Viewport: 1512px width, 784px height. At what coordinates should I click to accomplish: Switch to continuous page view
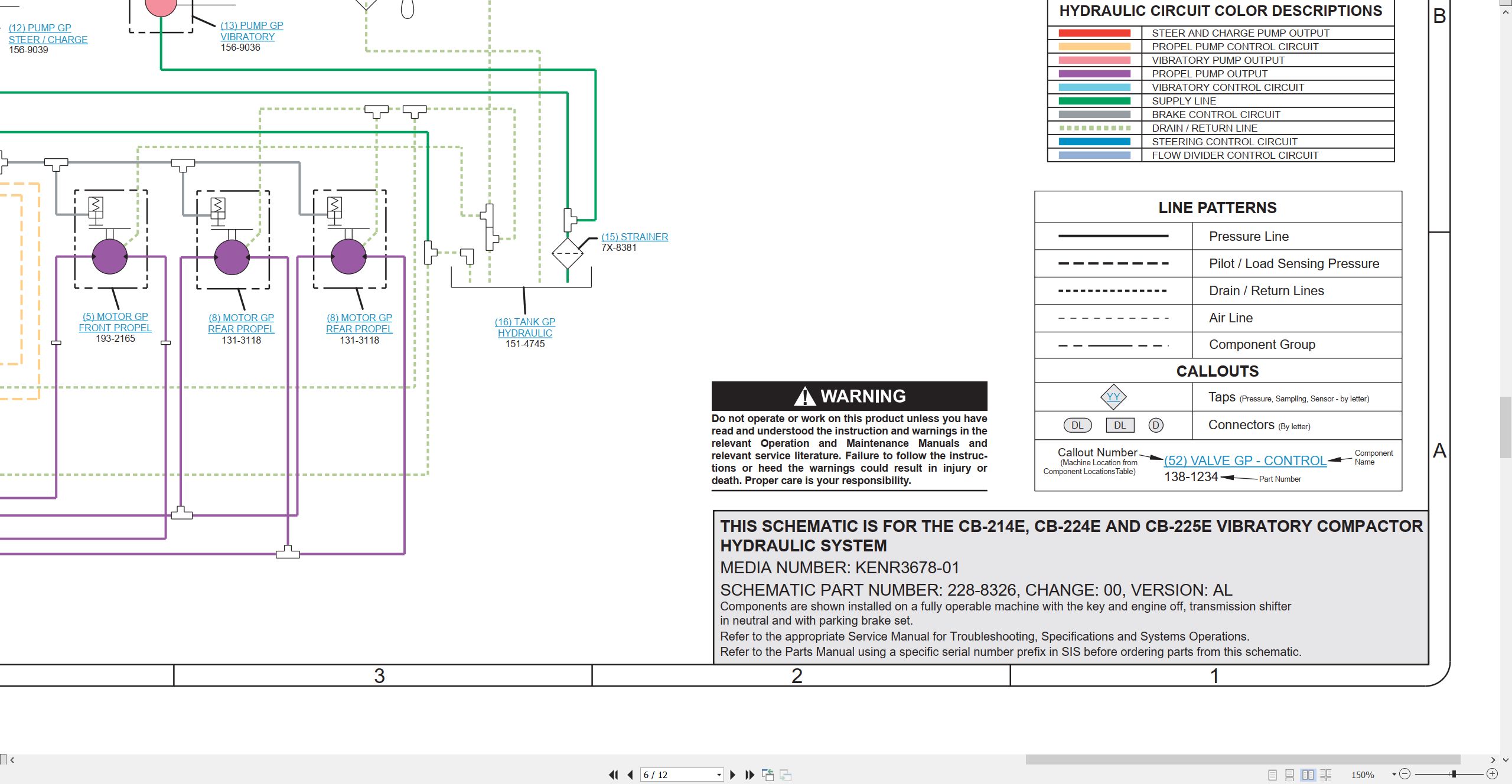pyautogui.click(x=1290, y=775)
